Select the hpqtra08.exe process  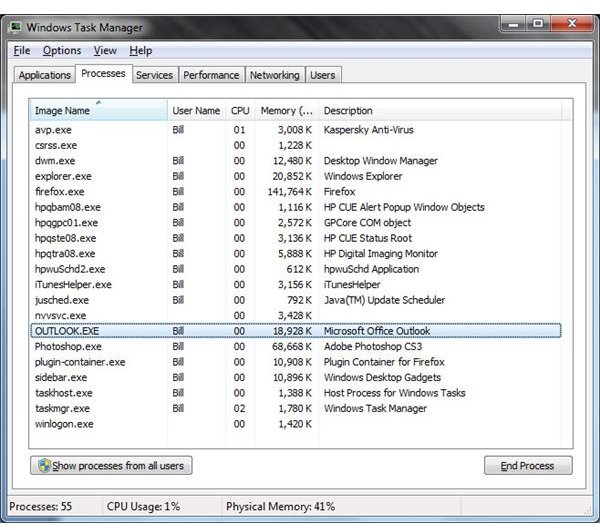tap(295, 254)
